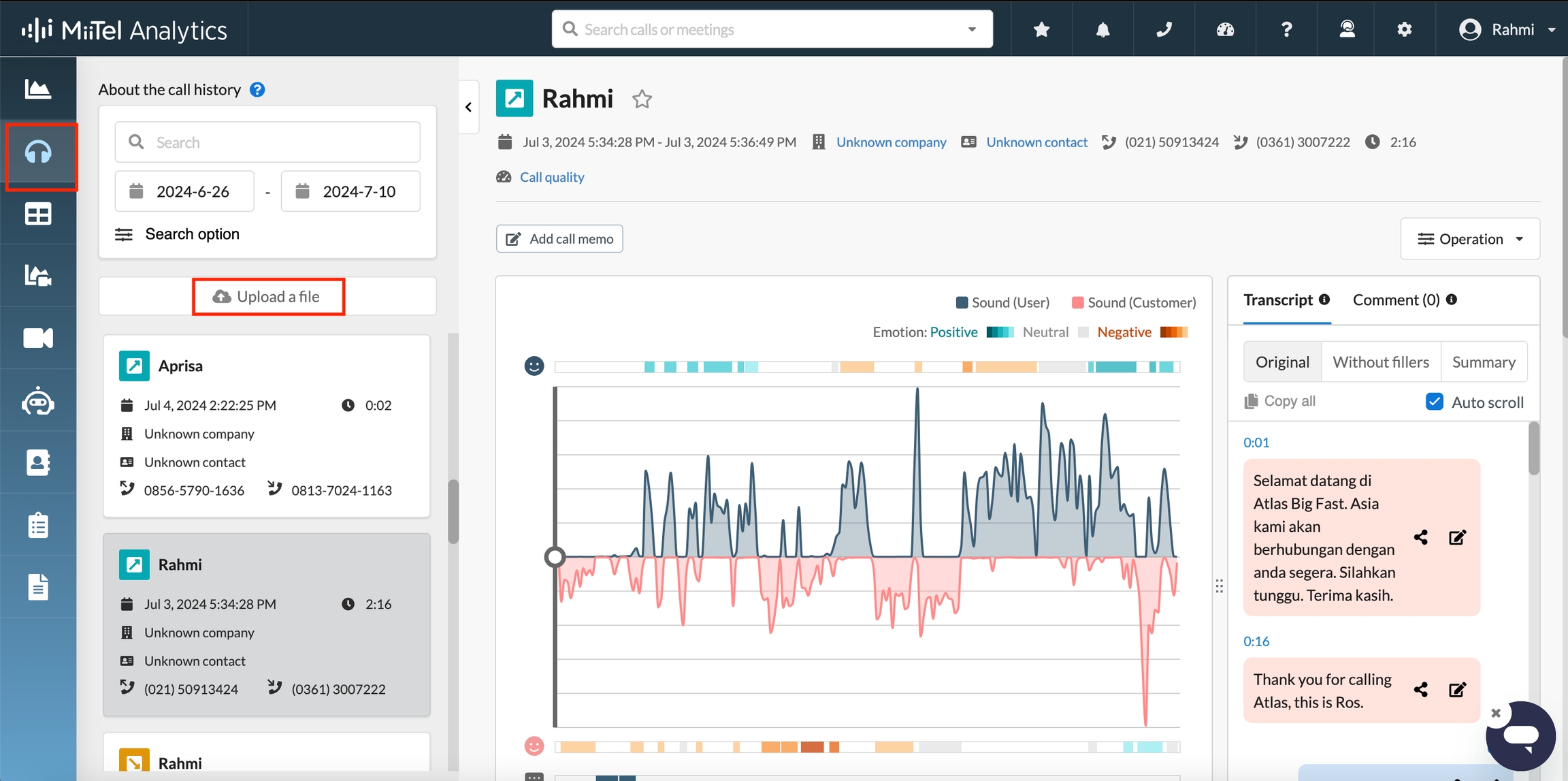Open the Rahmi user account menu
The image size is (1568, 781).
tap(1507, 29)
